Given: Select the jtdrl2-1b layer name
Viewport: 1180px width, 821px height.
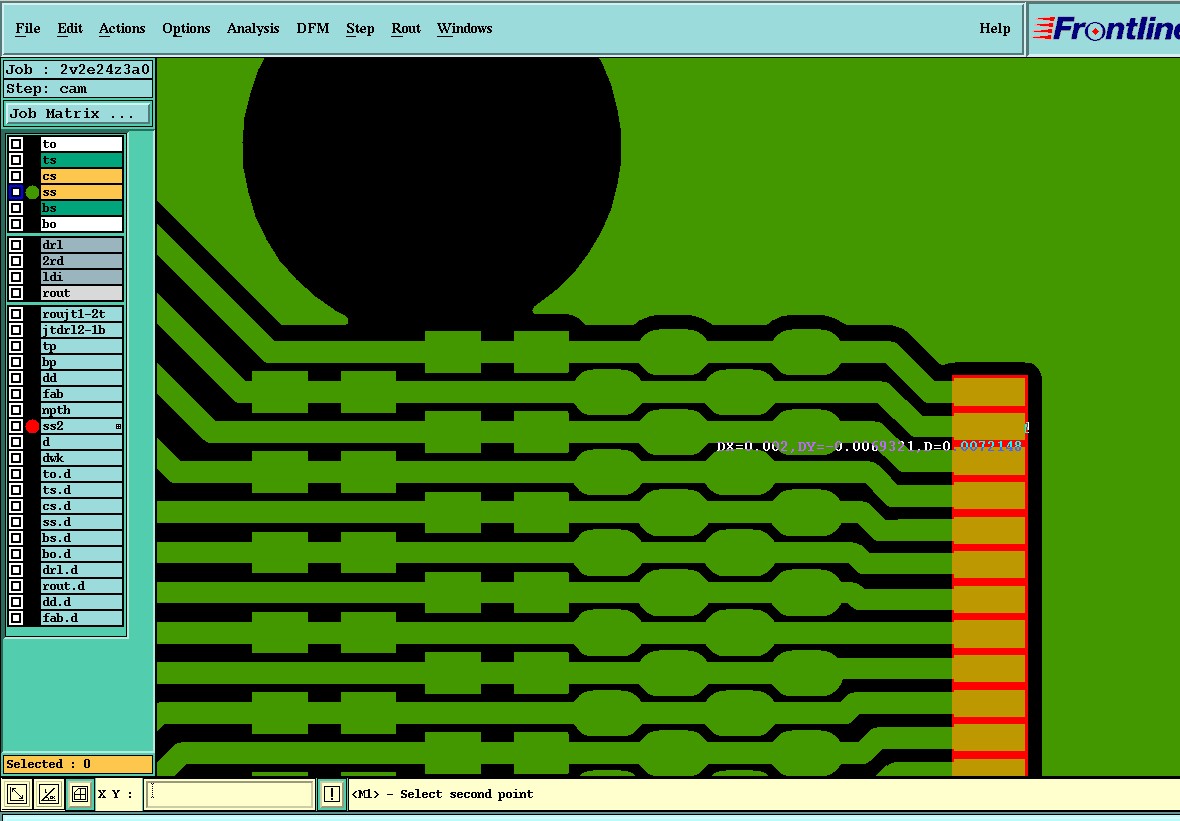Looking at the screenshot, I should [81, 330].
